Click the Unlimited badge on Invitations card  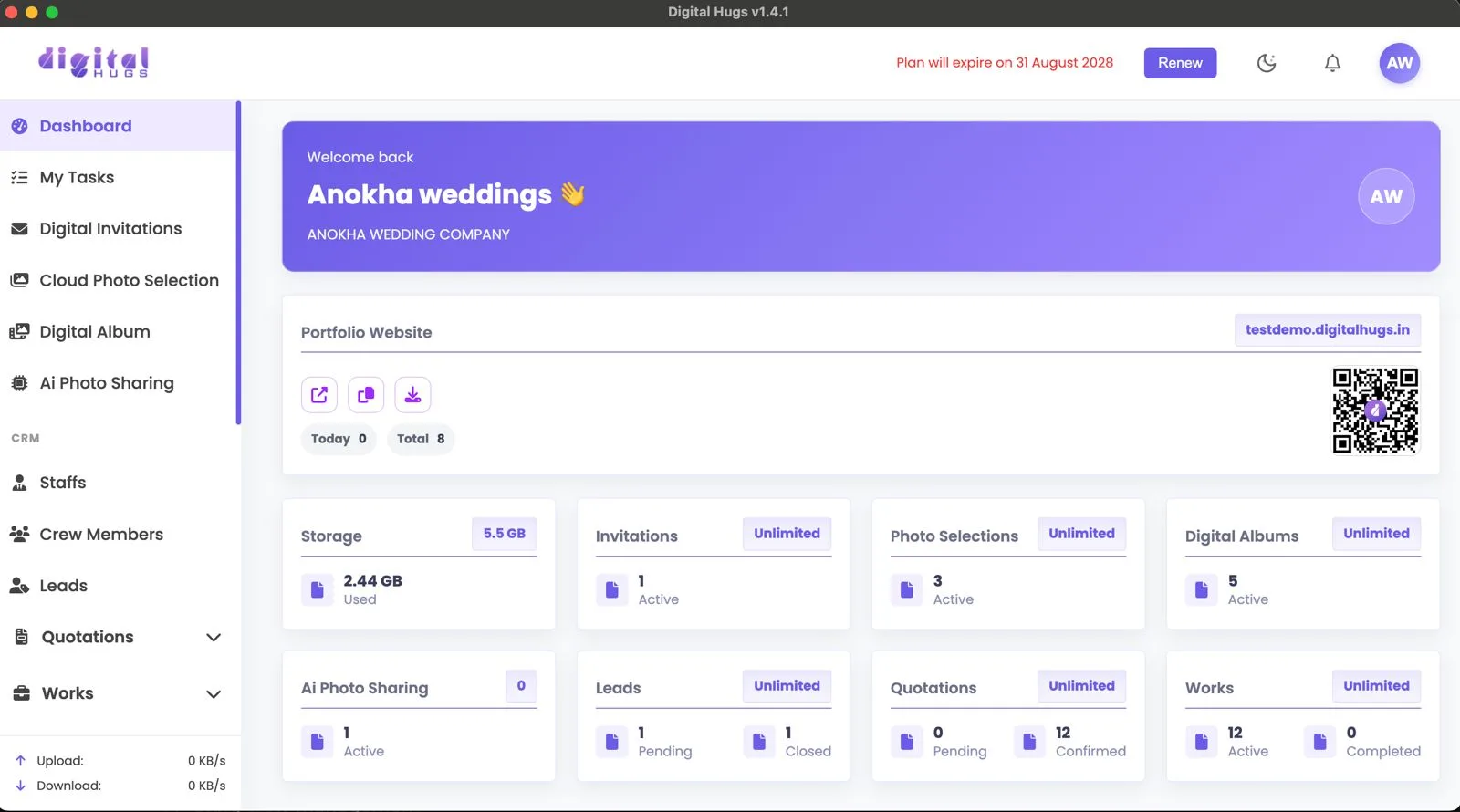[x=787, y=534]
